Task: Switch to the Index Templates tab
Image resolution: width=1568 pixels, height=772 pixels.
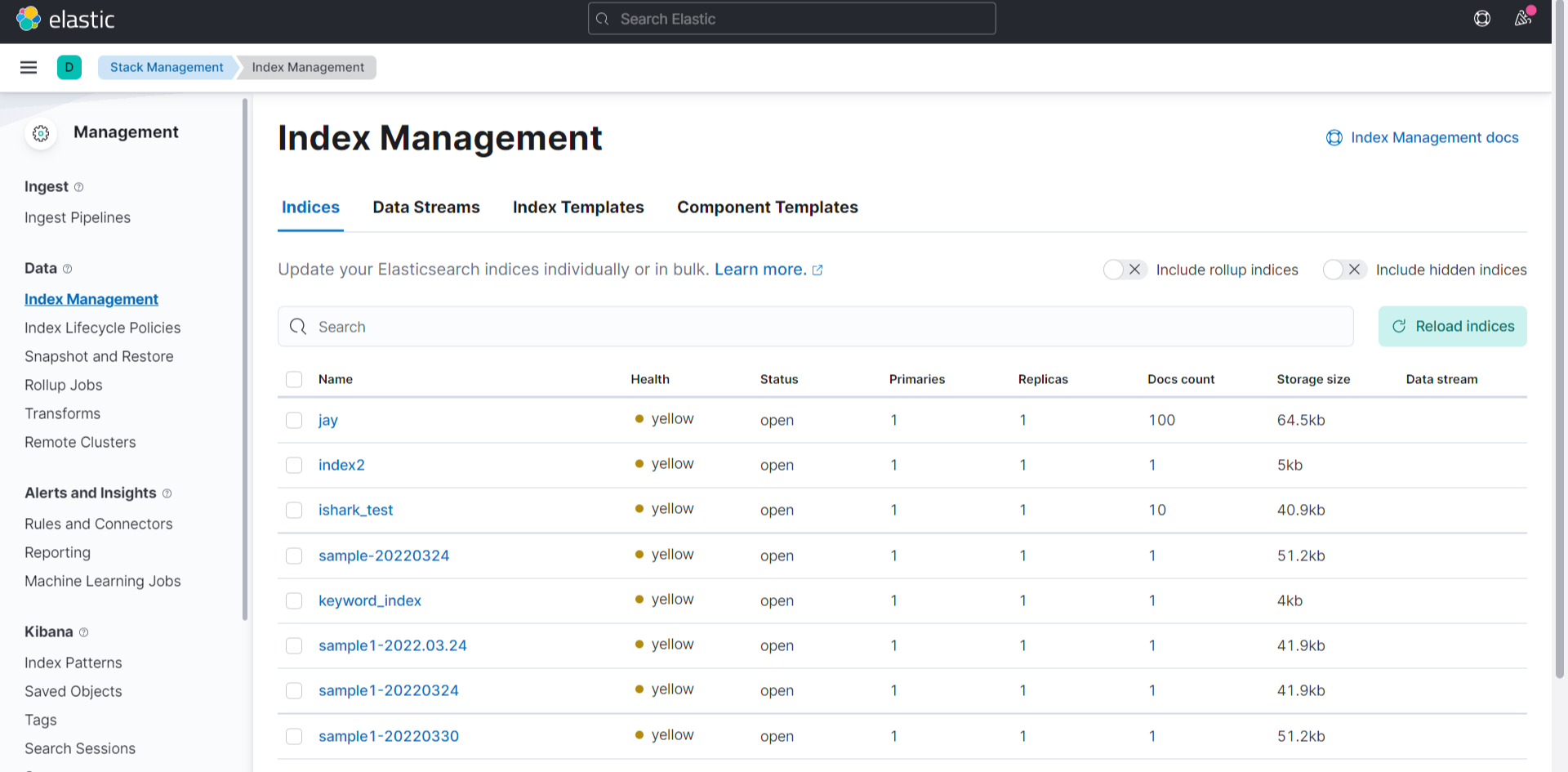Action: click(578, 208)
